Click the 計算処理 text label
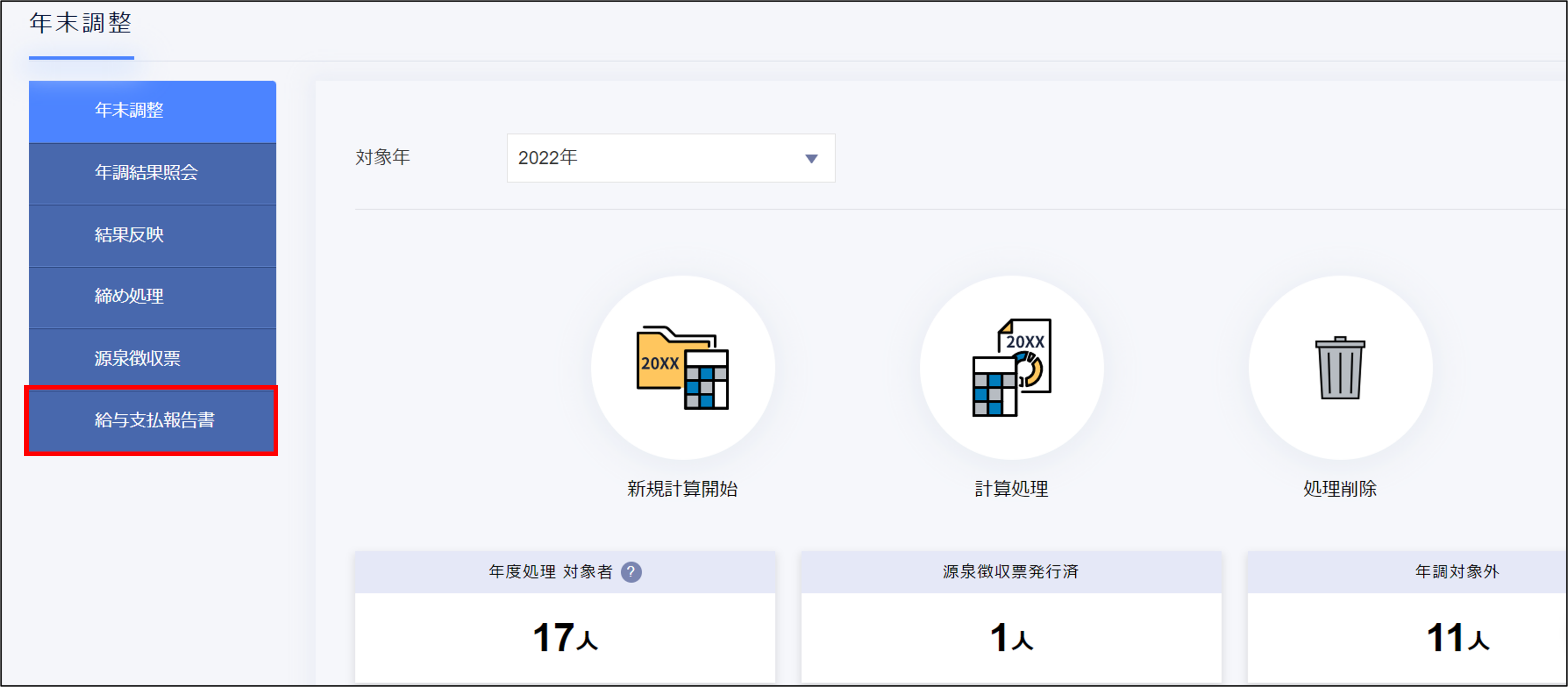Image resolution: width=1568 pixels, height=687 pixels. click(x=1011, y=488)
